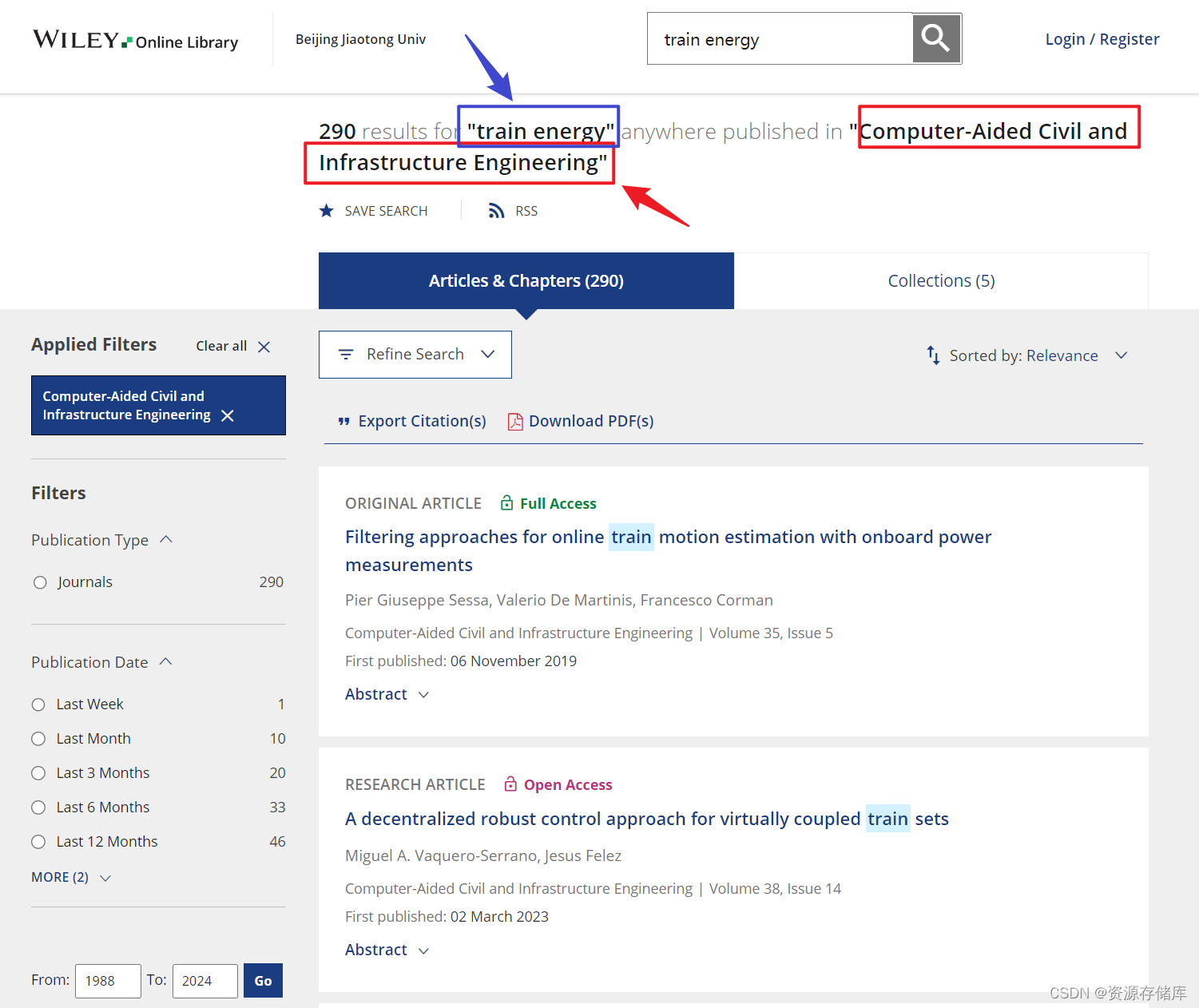Click Last 12 Months count 46

[x=277, y=842]
